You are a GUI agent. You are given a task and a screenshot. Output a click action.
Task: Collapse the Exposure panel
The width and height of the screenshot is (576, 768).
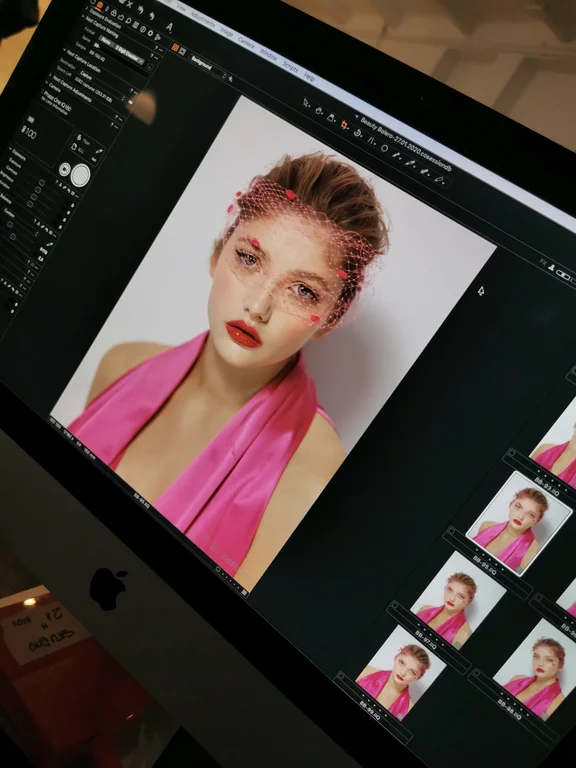pyautogui.click(x=10, y=148)
